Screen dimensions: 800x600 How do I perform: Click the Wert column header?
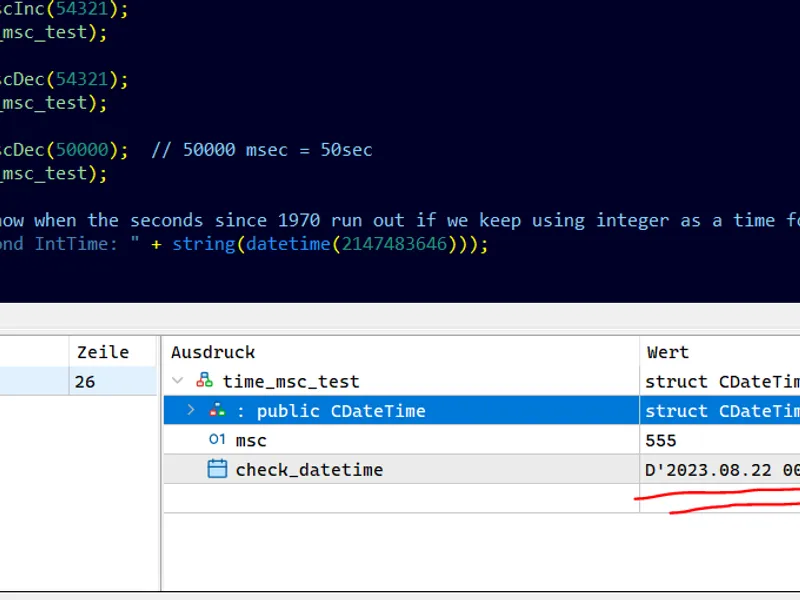point(668,352)
